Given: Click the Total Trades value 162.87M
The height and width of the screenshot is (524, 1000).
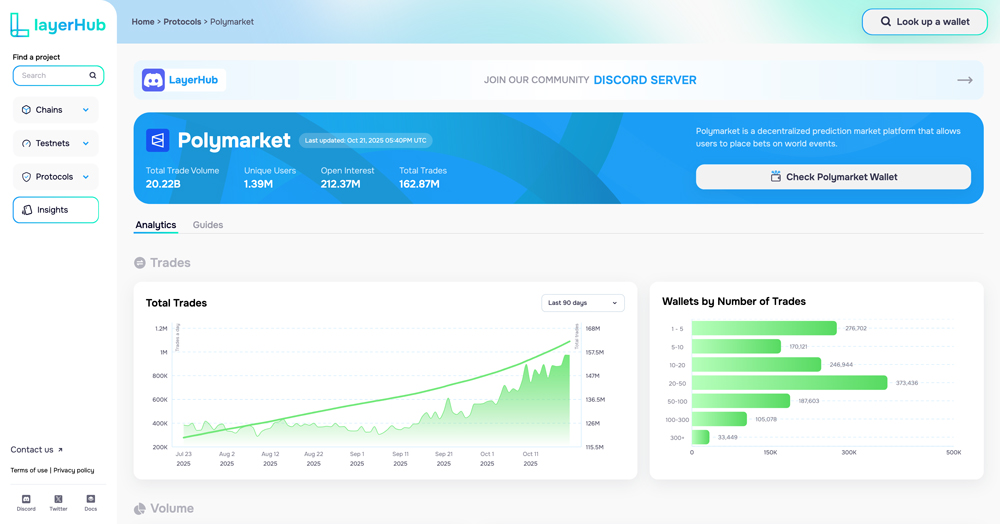Looking at the screenshot, I should click(419, 184).
